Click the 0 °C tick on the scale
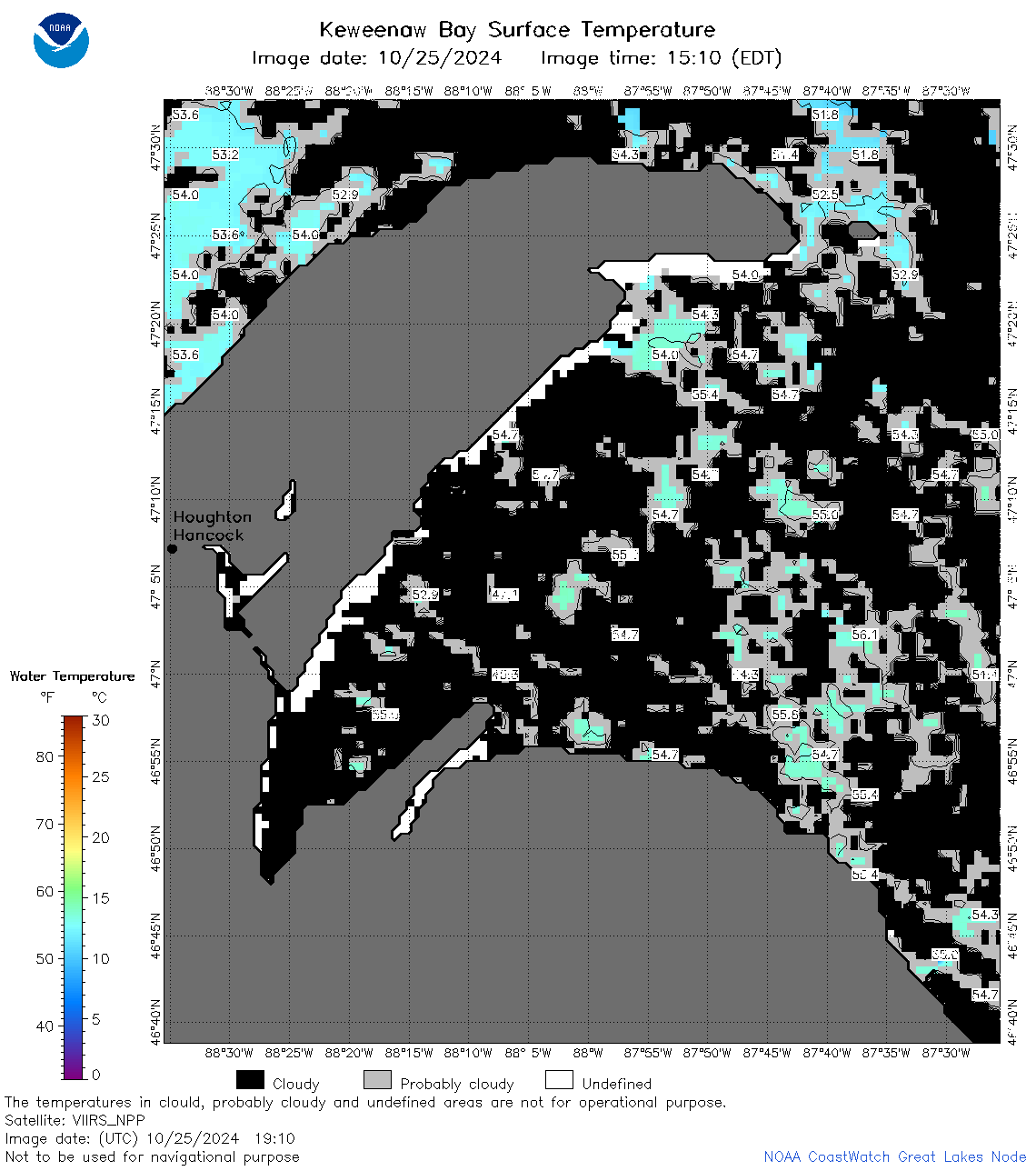The image size is (1036, 1171). [97, 1075]
